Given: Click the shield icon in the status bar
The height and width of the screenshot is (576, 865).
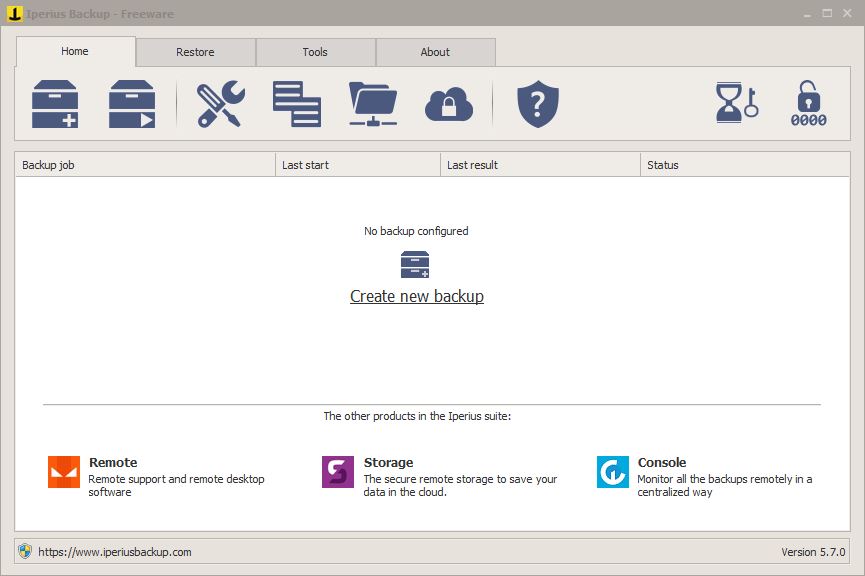Looking at the screenshot, I should 22,551.
